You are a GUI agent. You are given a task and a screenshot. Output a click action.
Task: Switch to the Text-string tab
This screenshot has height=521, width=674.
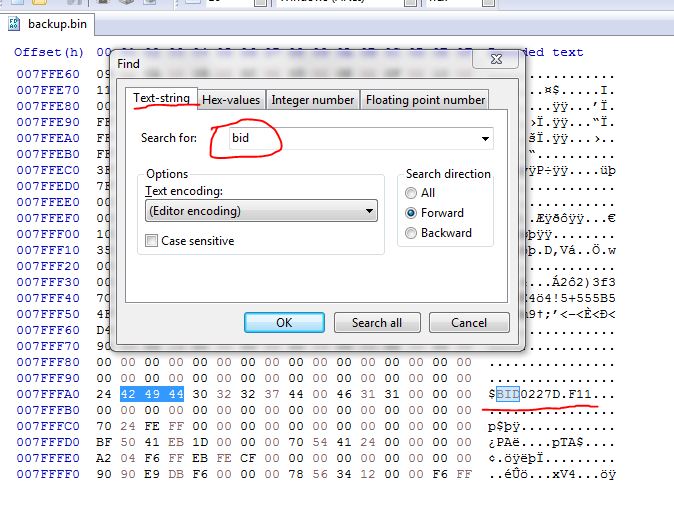tap(162, 98)
